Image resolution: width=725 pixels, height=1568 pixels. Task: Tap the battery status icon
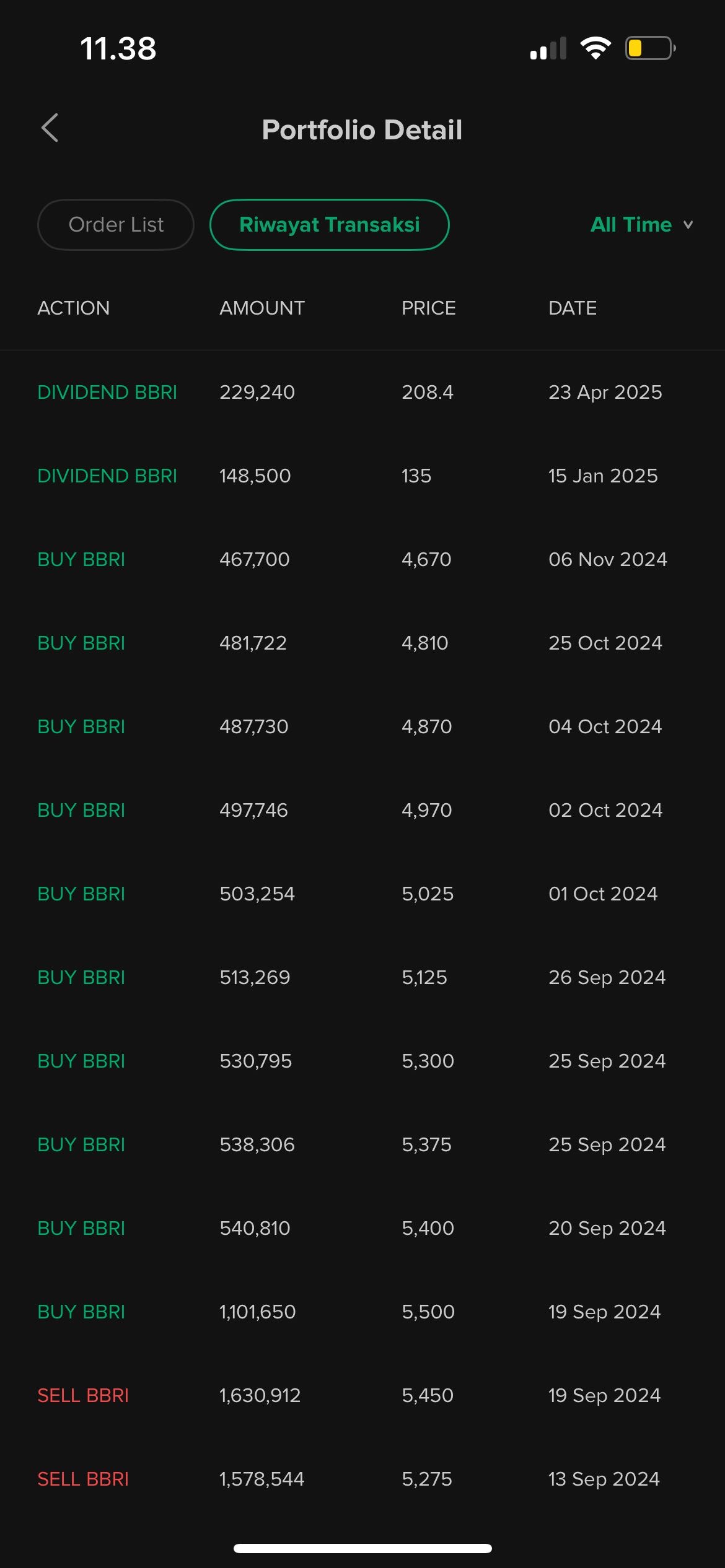click(649, 48)
